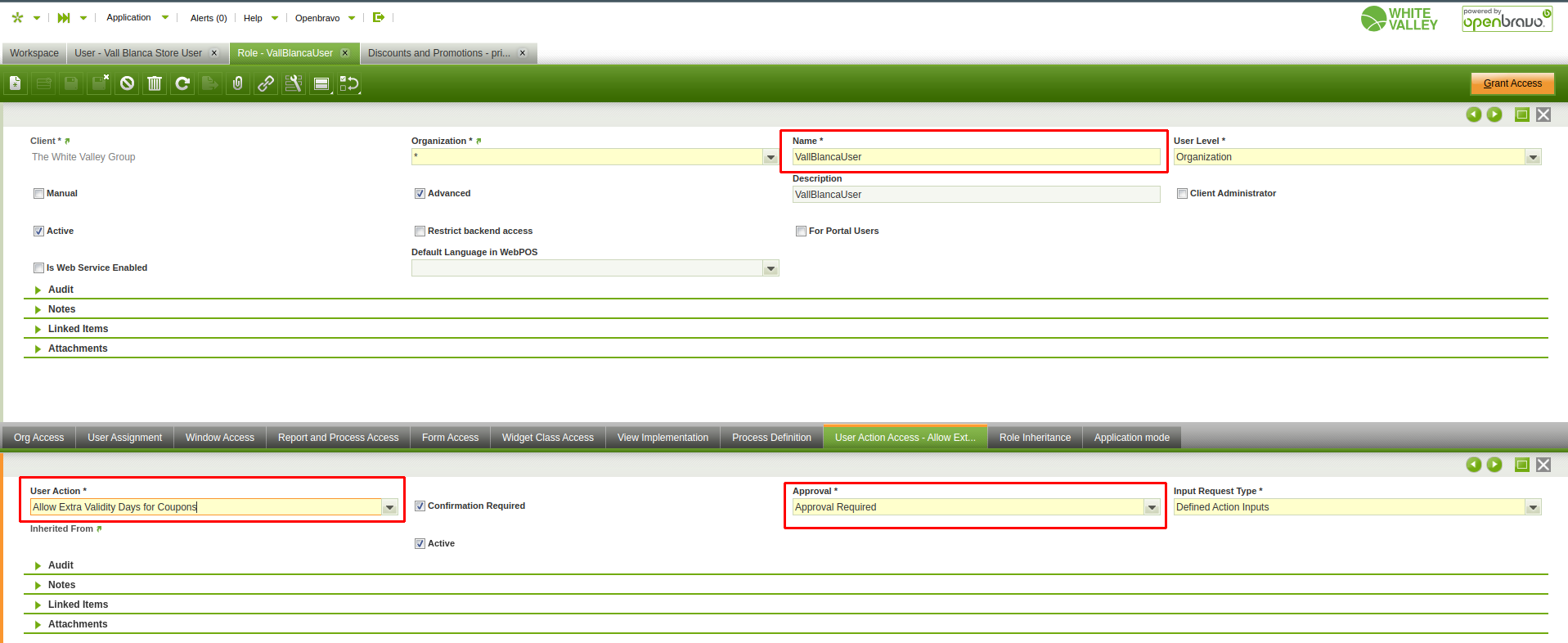
Task: Go to next record in Role header
Action: click(1494, 115)
